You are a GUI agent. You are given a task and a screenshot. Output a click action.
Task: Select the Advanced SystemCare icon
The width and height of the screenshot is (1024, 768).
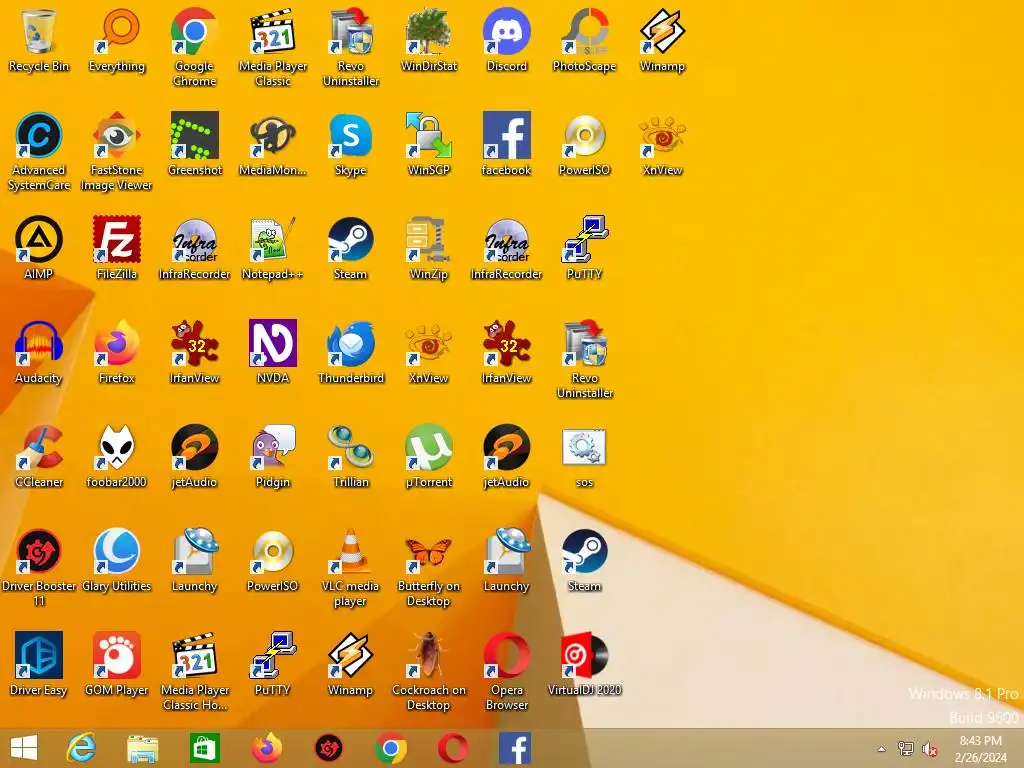coord(39,152)
